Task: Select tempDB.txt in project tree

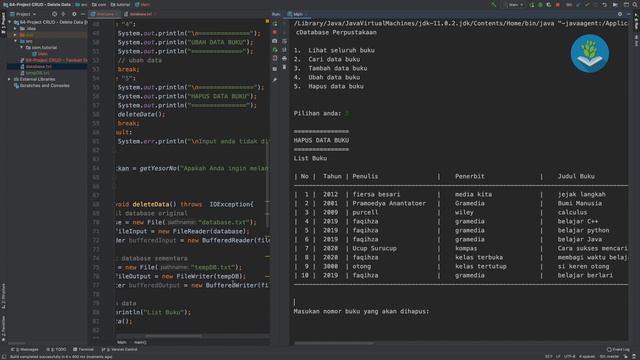Action: point(35,73)
